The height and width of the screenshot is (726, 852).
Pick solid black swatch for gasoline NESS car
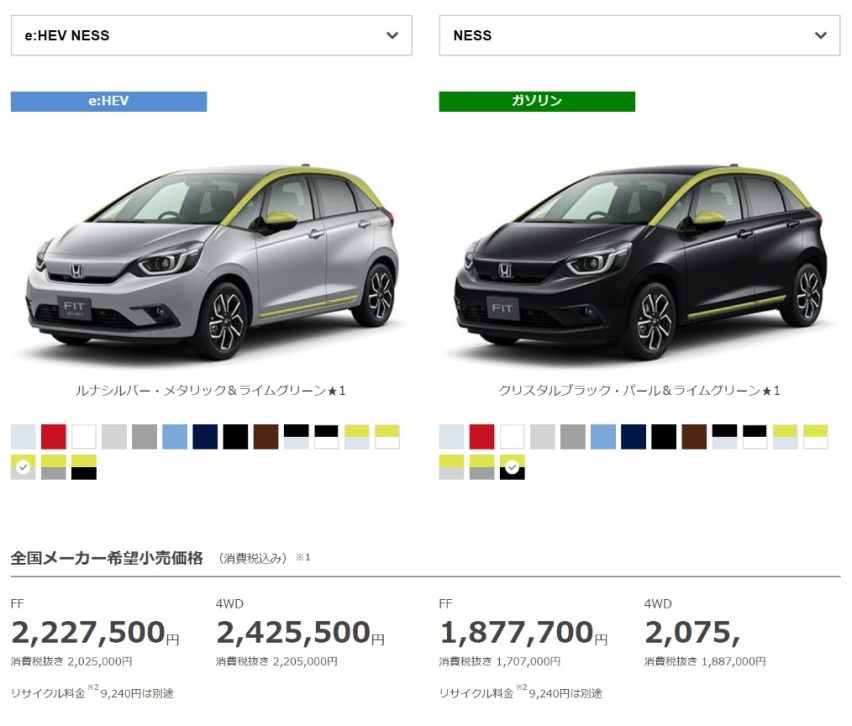point(664,437)
